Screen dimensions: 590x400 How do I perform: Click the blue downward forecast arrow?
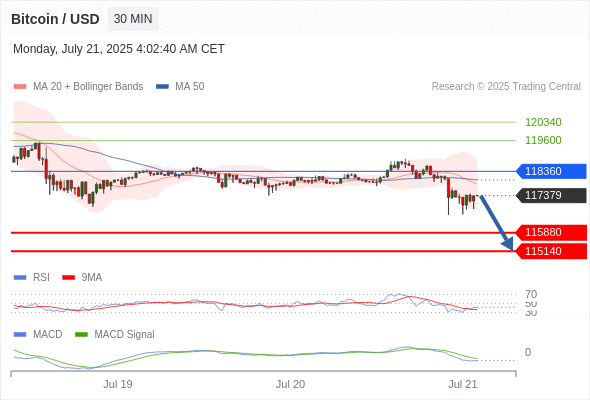[x=497, y=223]
